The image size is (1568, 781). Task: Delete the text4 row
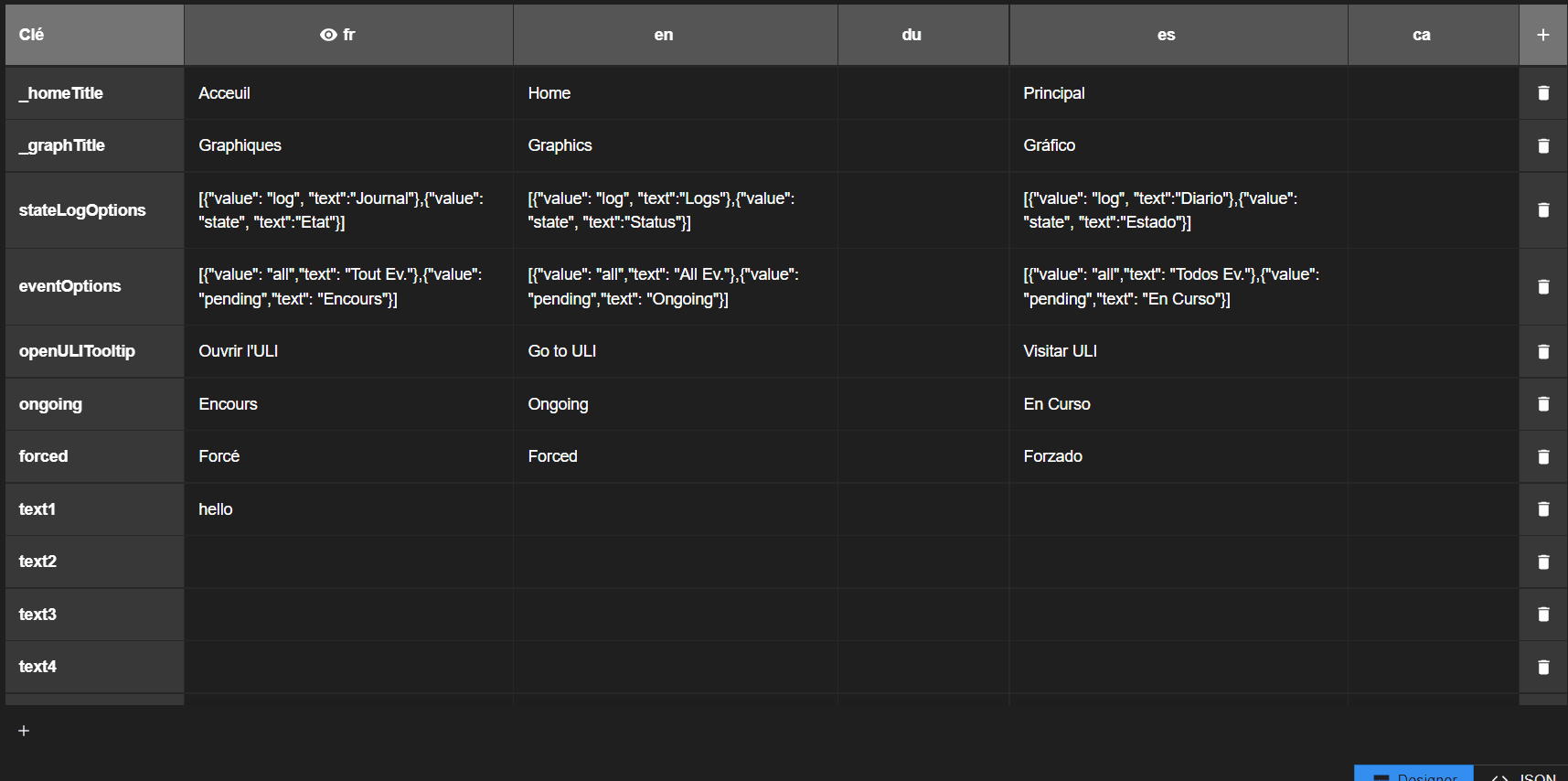tap(1543, 667)
